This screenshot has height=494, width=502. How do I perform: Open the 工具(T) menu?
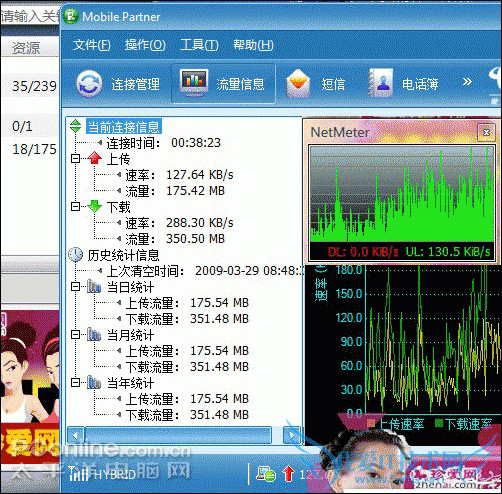point(199,45)
